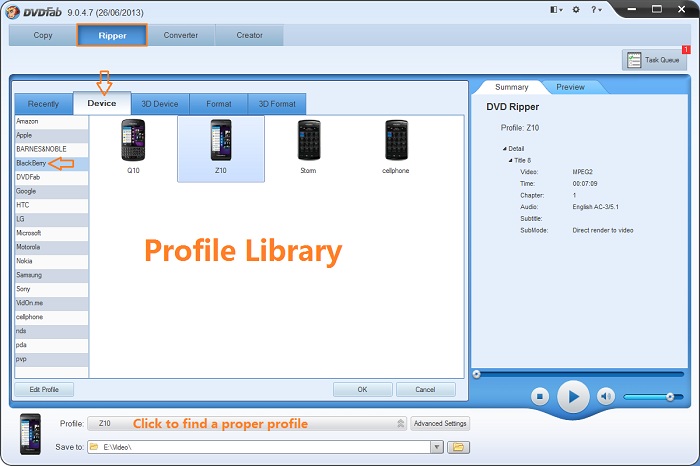The height and width of the screenshot is (466, 700).
Task: Click the Edit Profile button
Action: click(44, 389)
